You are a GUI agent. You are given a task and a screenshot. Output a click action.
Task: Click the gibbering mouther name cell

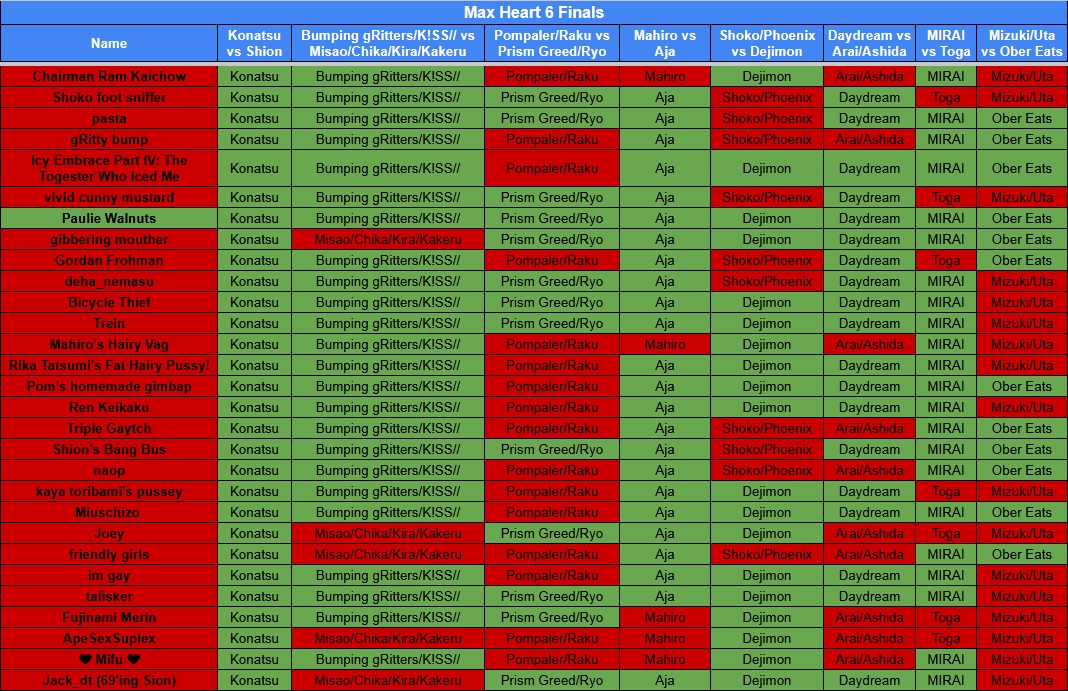point(109,240)
